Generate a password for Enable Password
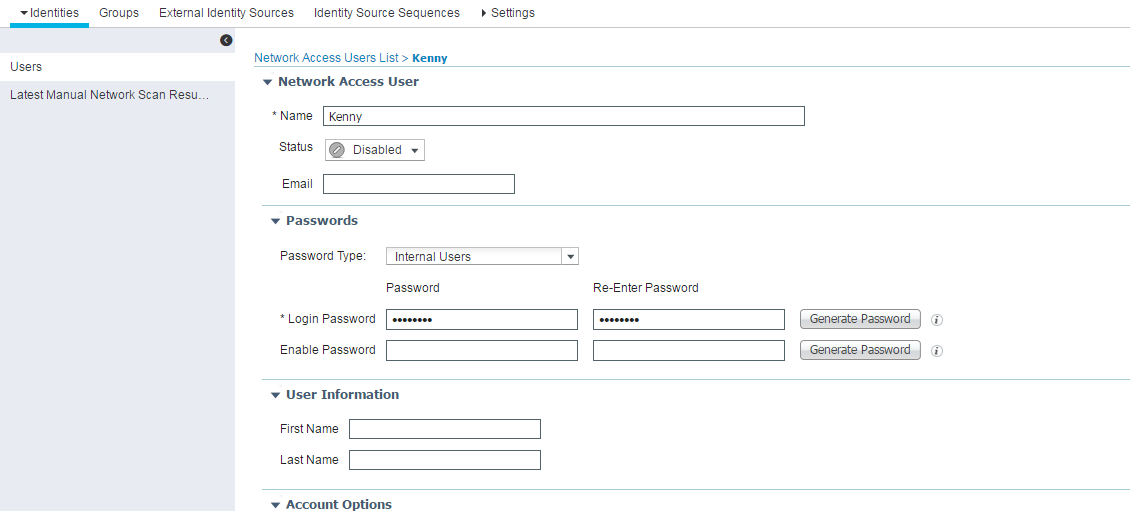The image size is (1130, 511). [859, 350]
